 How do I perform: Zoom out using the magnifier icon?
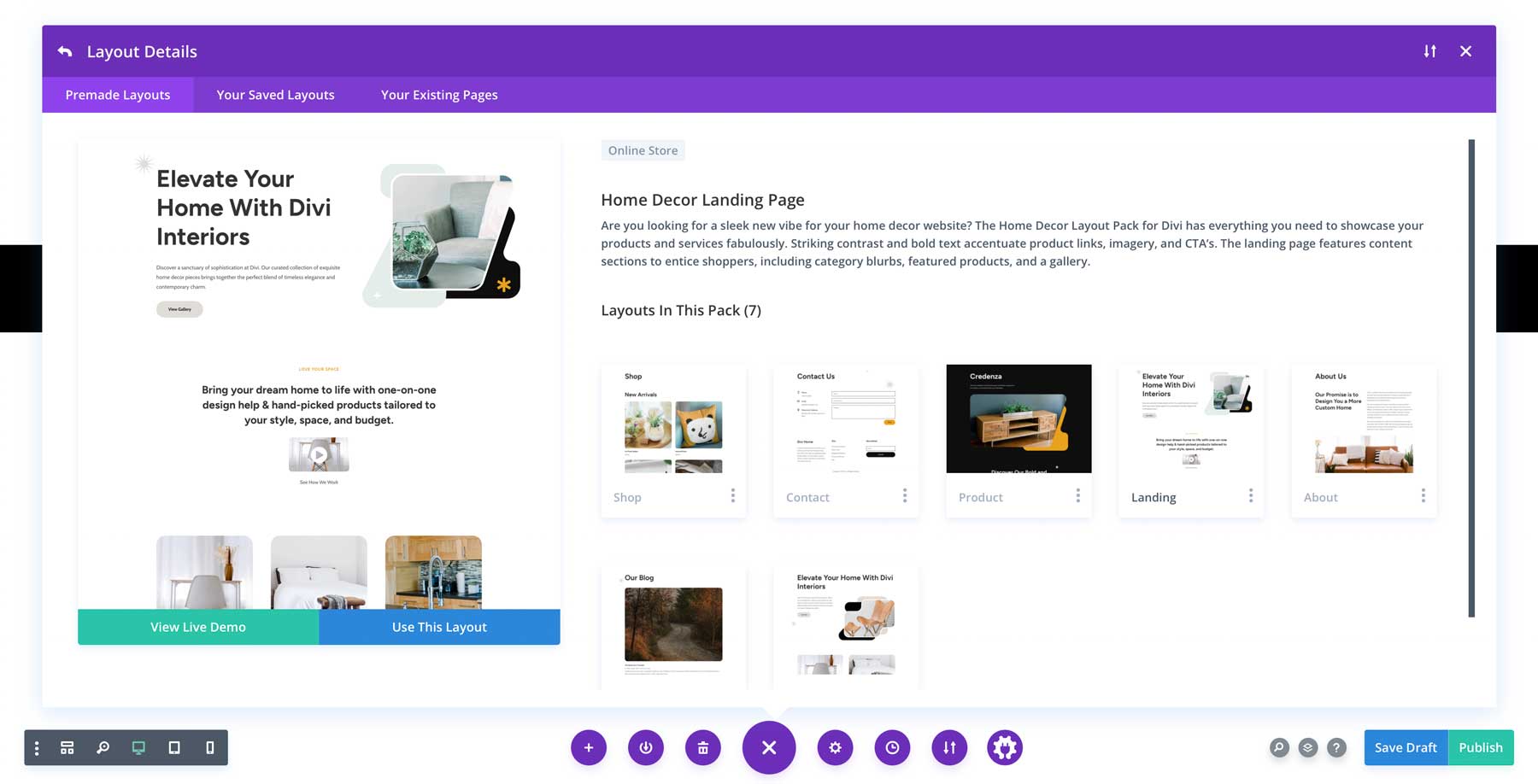pos(103,747)
